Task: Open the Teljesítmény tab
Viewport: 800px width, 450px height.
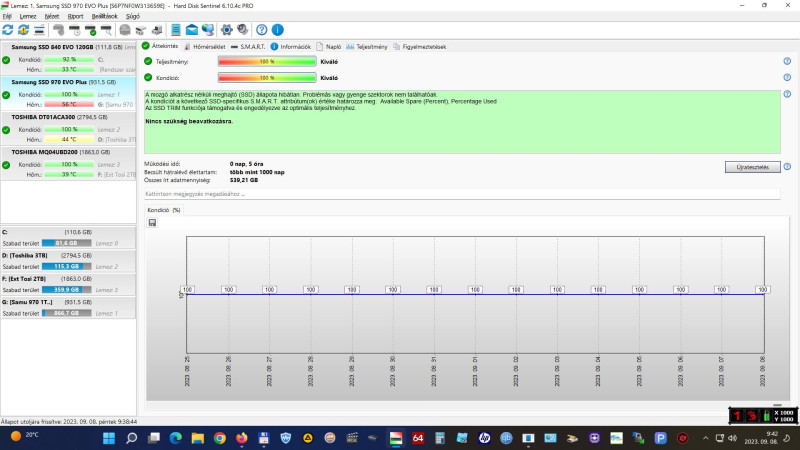Action: pyautogui.click(x=367, y=46)
